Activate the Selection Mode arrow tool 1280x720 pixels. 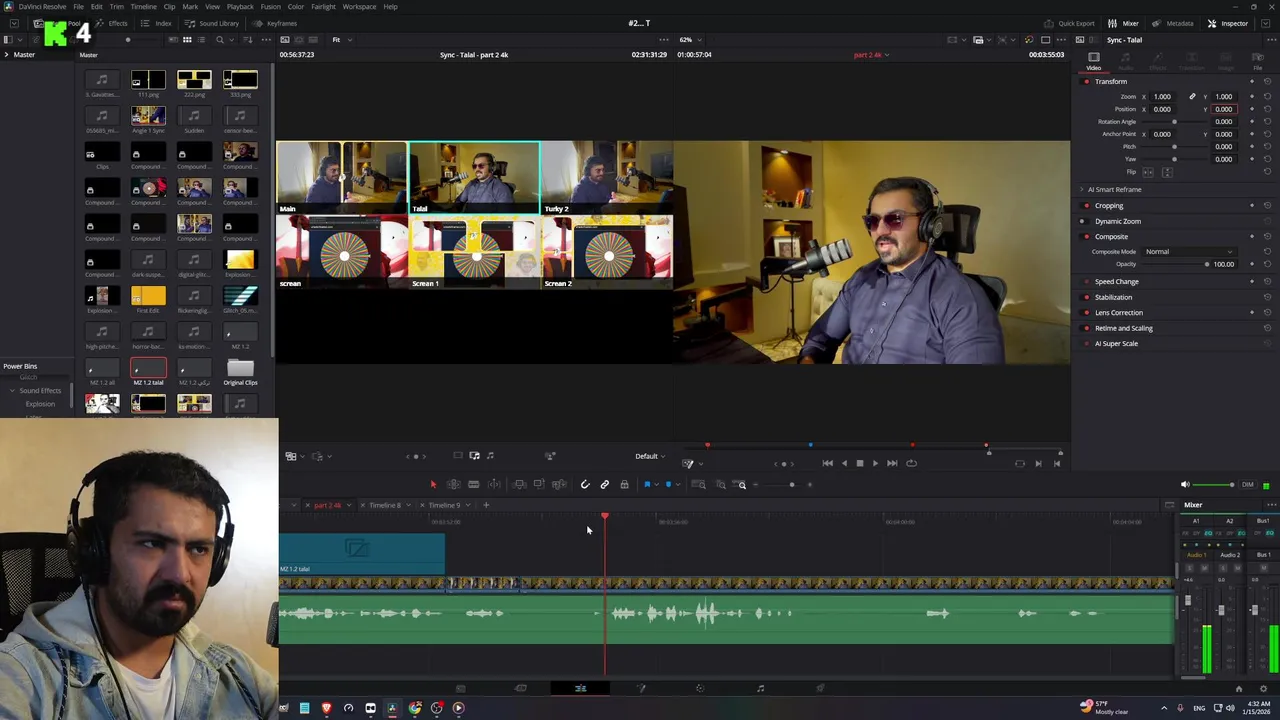(433, 485)
